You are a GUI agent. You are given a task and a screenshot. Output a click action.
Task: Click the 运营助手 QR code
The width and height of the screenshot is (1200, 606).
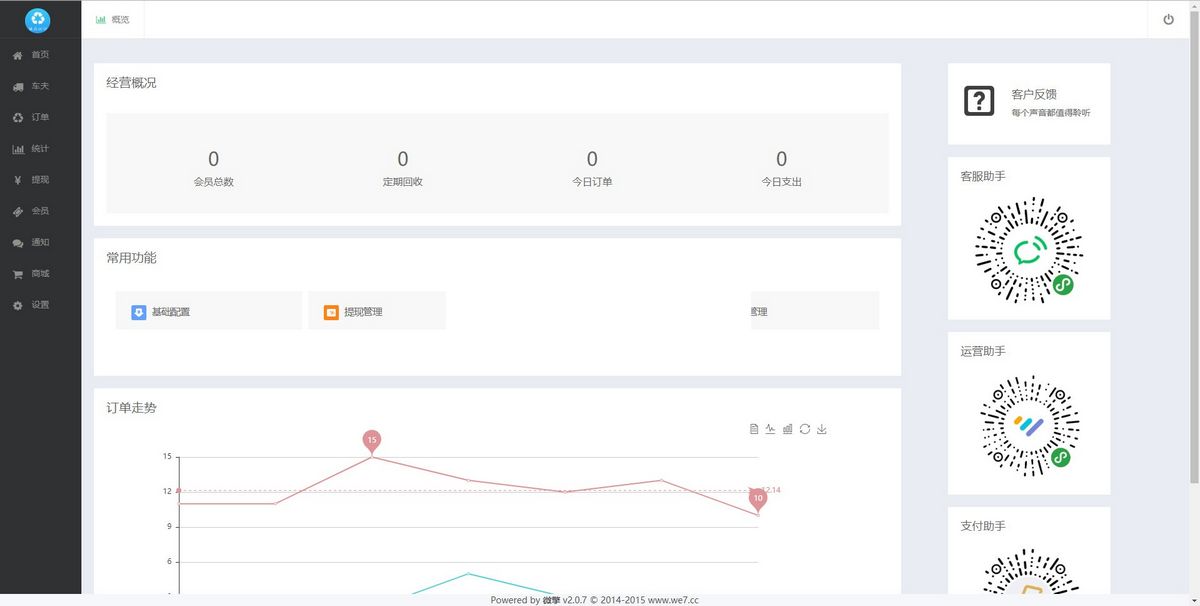[x=1029, y=425]
